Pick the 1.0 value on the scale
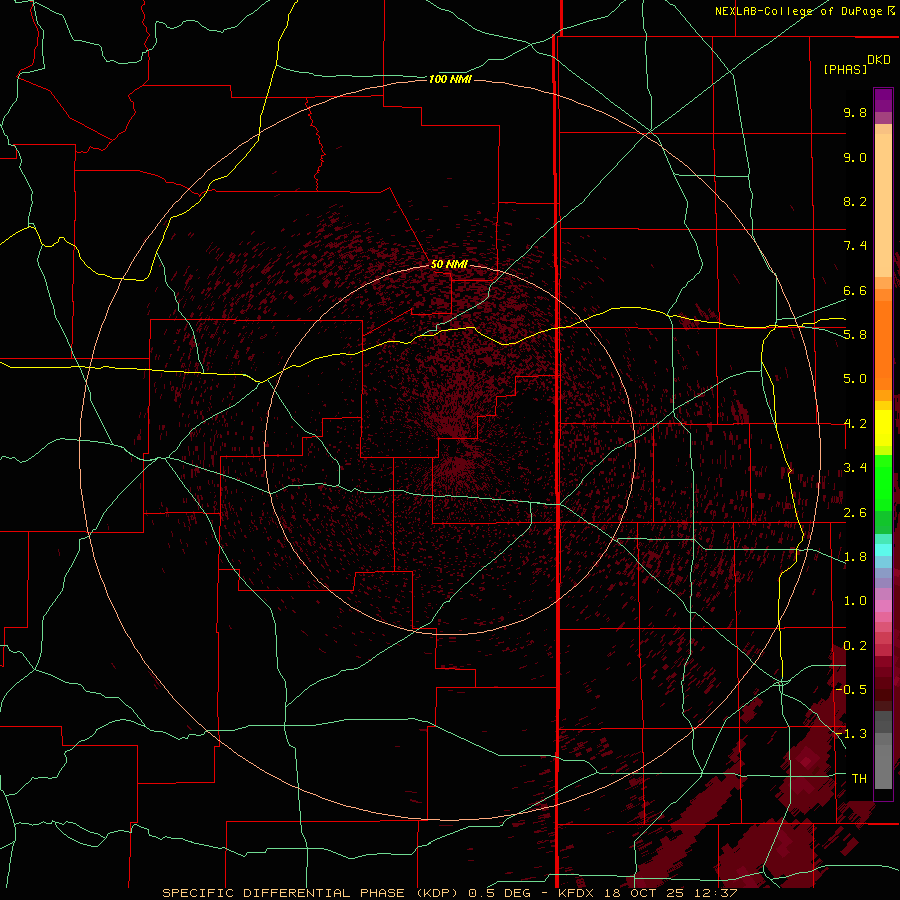 tap(855, 601)
